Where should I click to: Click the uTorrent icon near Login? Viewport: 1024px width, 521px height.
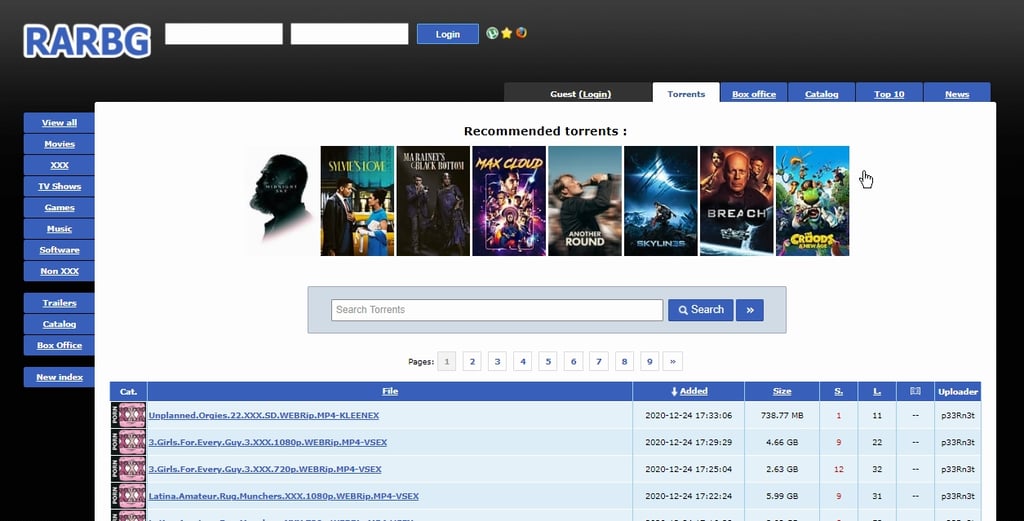492,33
